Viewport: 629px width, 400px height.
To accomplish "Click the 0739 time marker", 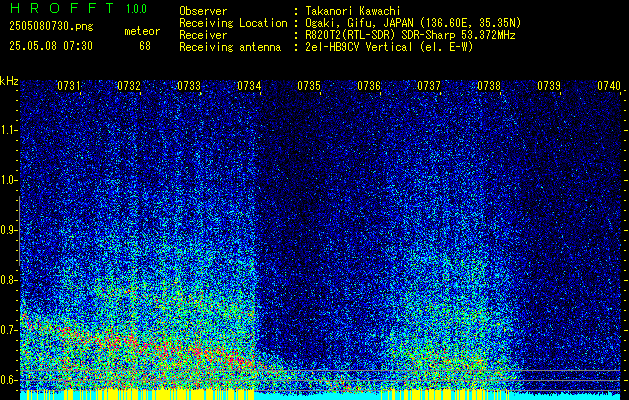I will click(549, 86).
